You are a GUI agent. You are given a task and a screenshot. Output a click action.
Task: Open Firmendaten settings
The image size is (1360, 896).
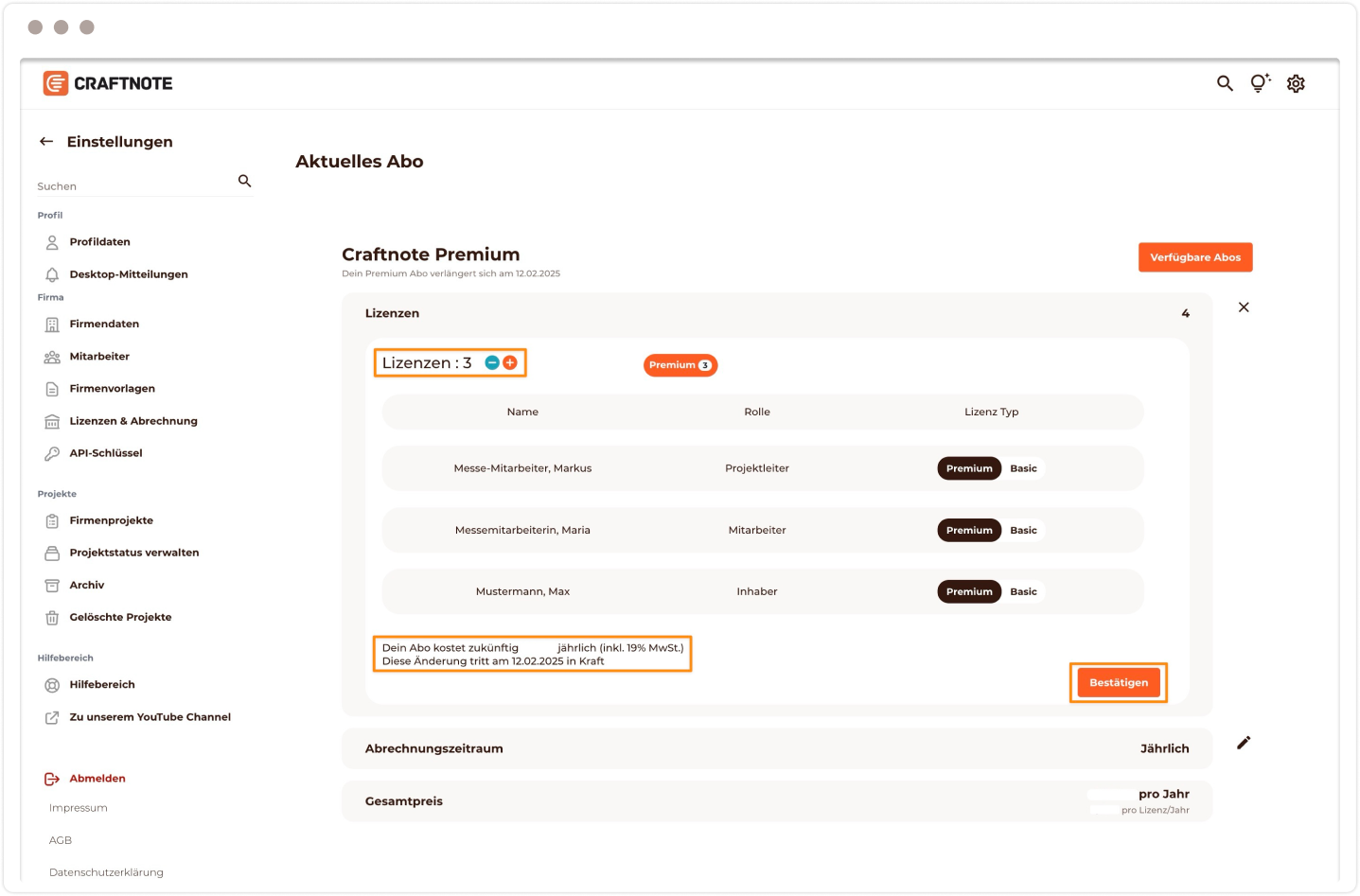pos(104,325)
